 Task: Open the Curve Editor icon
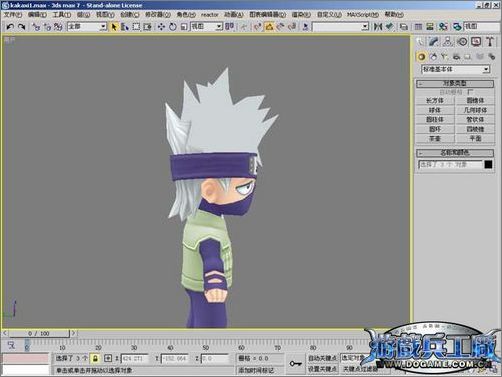(x=418, y=27)
